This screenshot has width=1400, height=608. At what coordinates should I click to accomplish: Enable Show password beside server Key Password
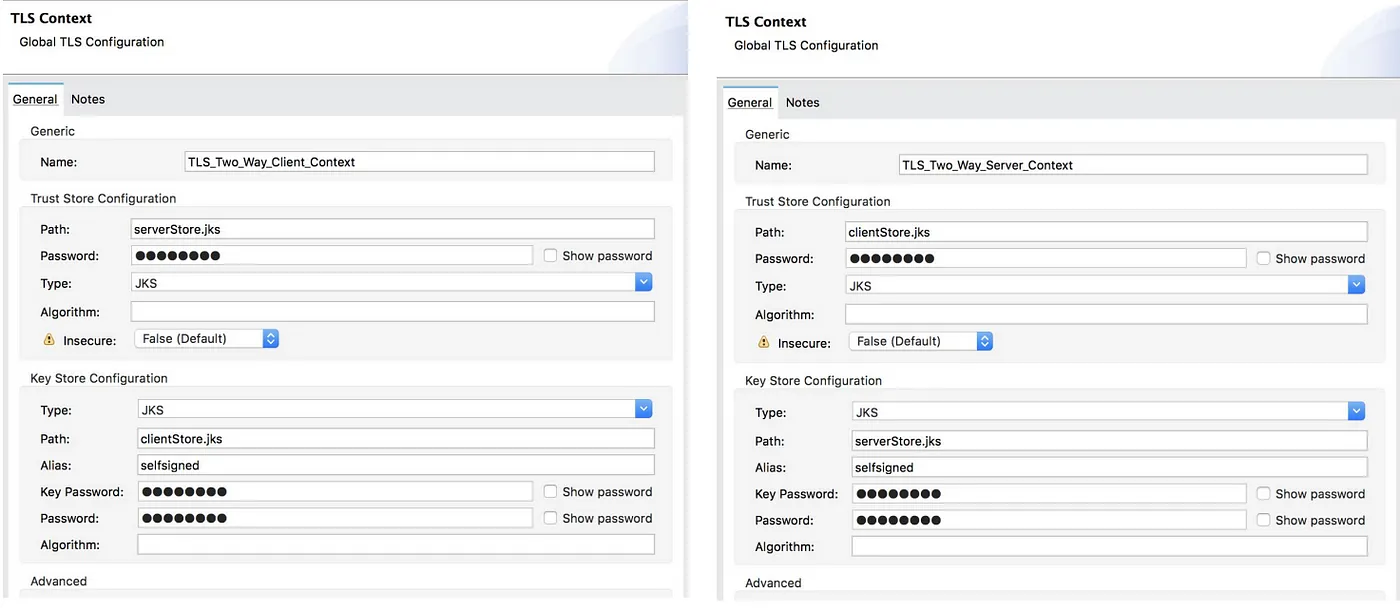point(1264,493)
